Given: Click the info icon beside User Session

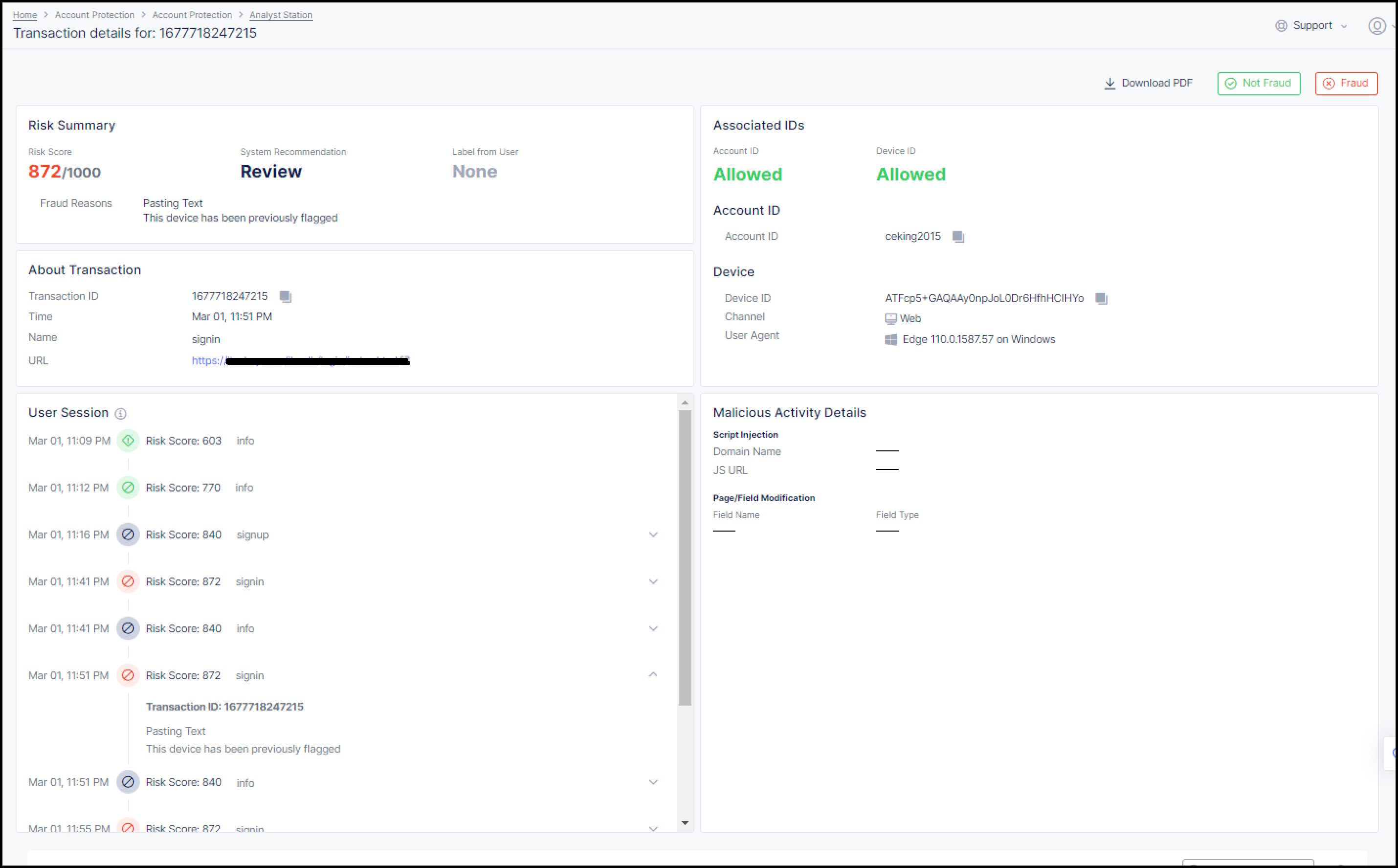Looking at the screenshot, I should click(120, 413).
